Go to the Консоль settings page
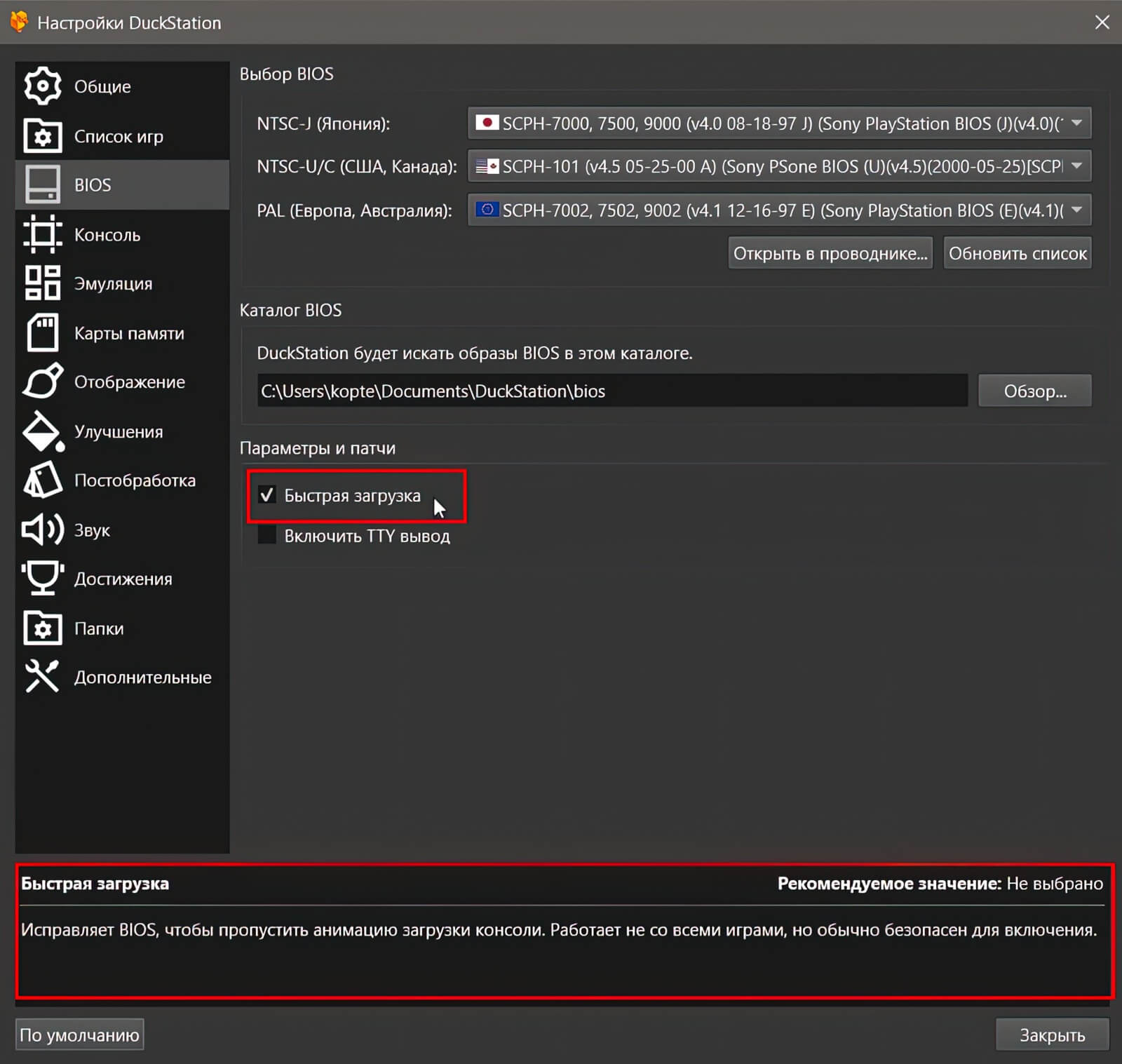The width and height of the screenshot is (1122, 1064). pos(122,234)
